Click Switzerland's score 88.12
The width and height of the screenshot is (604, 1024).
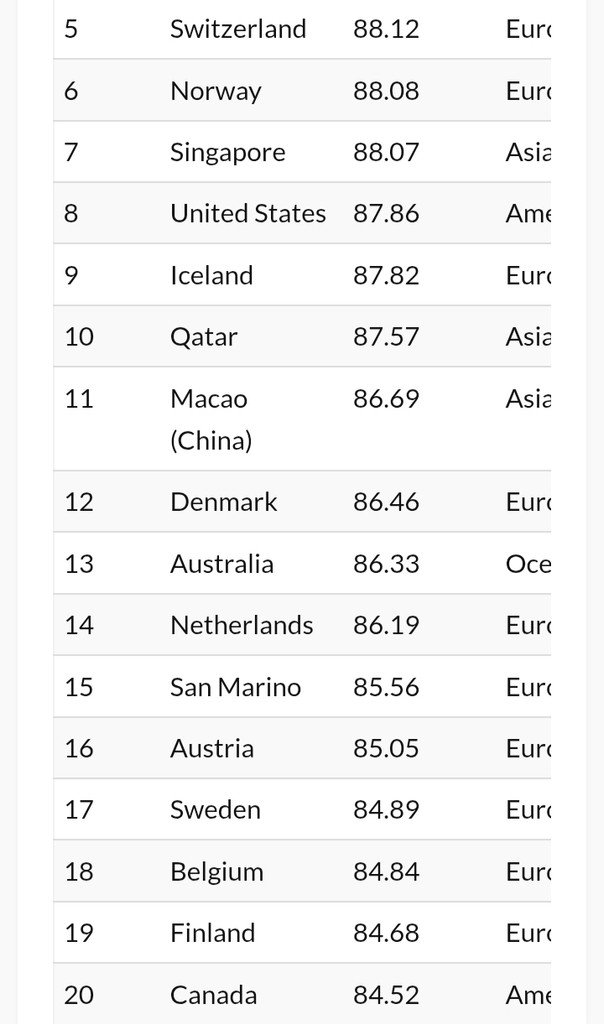tap(386, 29)
